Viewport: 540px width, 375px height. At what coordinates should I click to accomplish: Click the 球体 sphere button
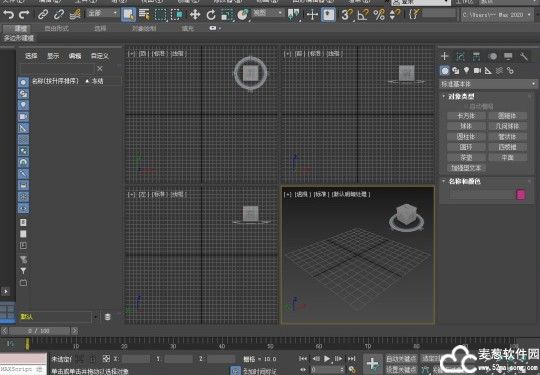pos(466,126)
